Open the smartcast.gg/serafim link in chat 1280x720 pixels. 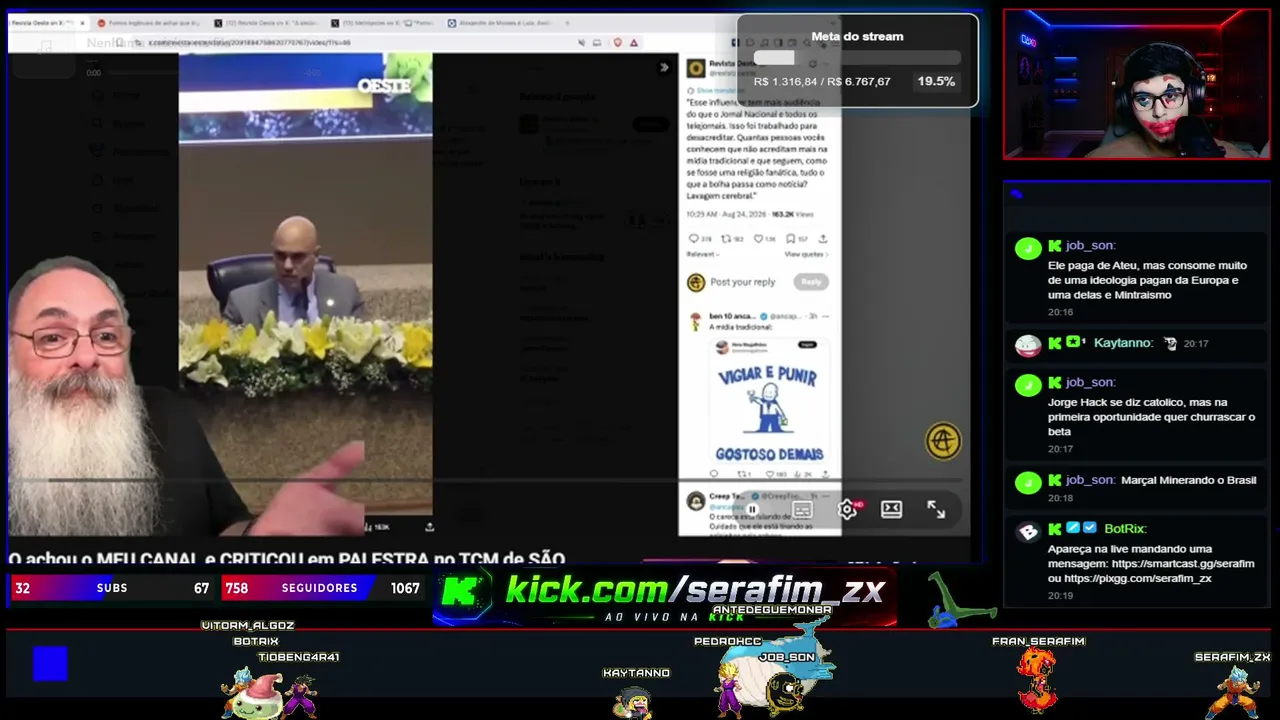pyautogui.click(x=1183, y=564)
